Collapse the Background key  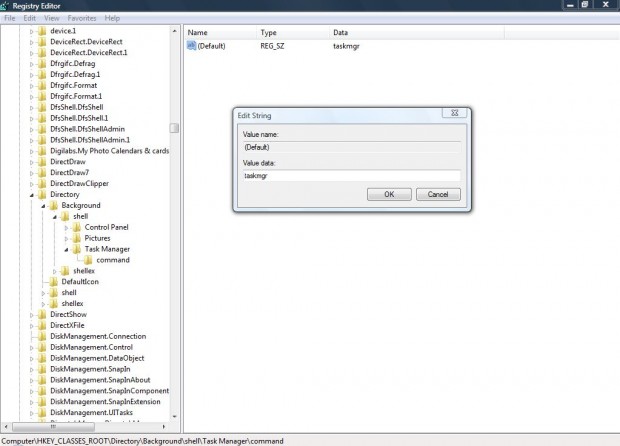(43, 206)
